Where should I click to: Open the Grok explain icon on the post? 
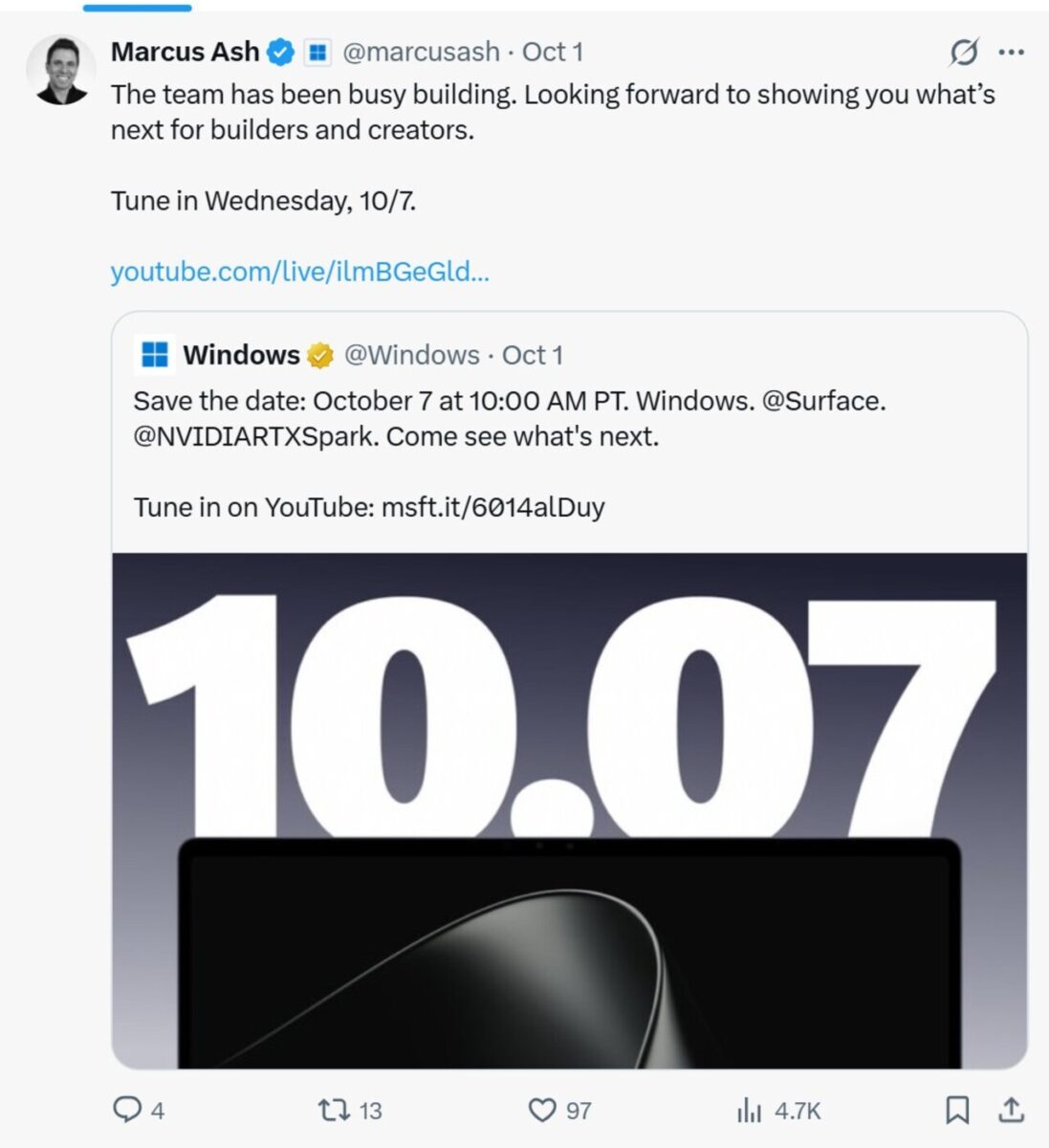pos(964,52)
